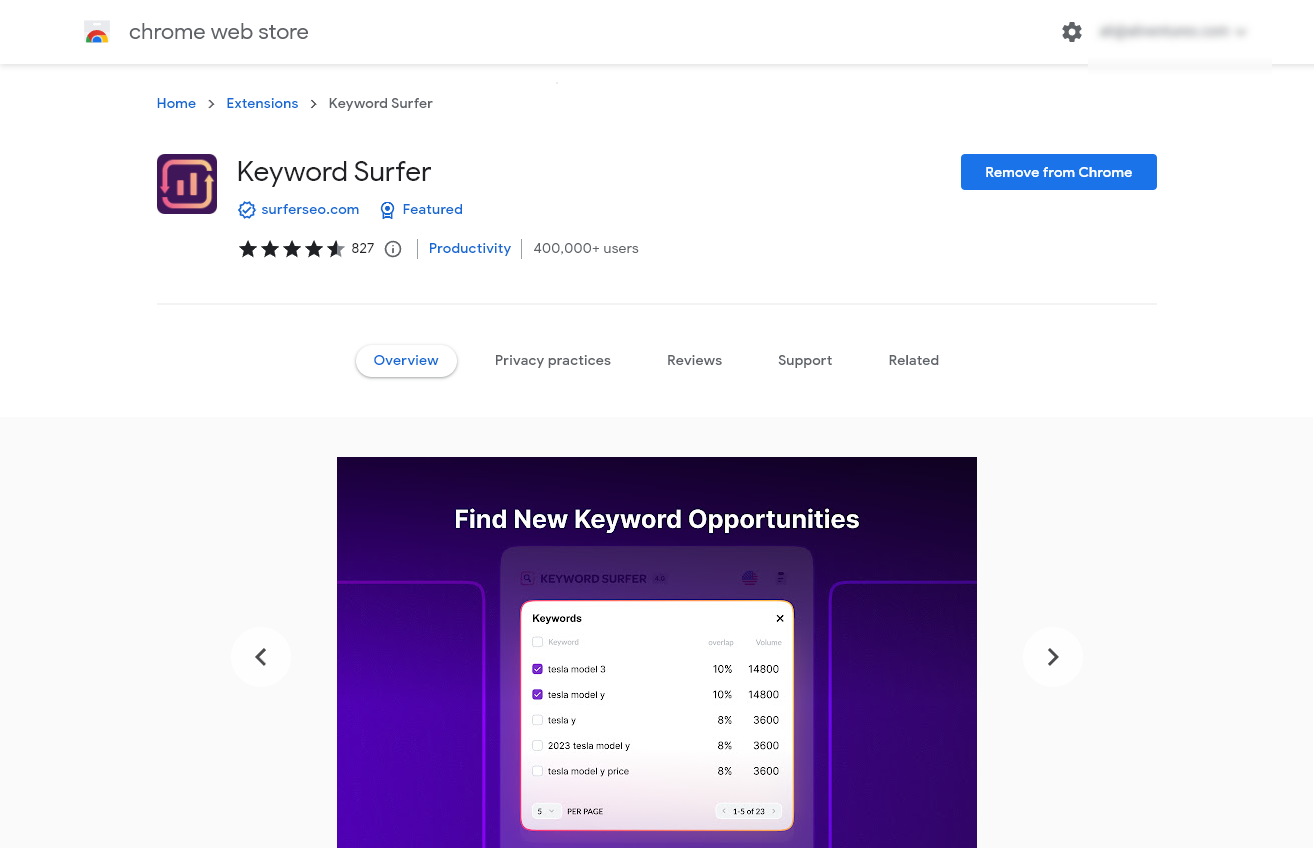Switch to the Reviews tab

[694, 360]
